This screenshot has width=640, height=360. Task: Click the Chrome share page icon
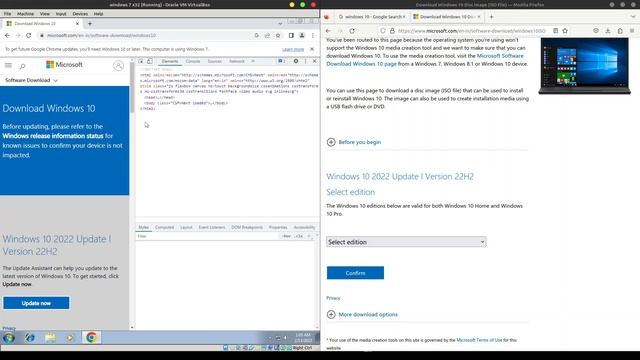267,36
